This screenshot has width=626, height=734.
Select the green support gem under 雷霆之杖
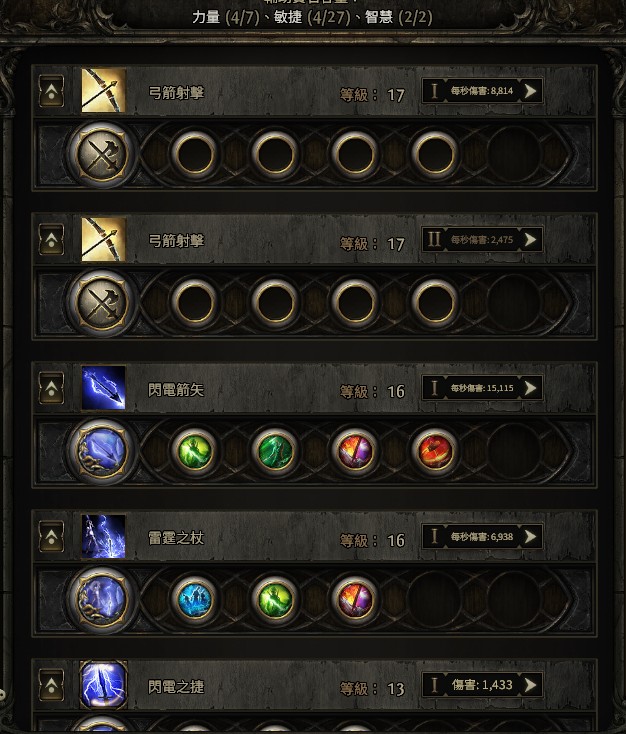point(273,600)
